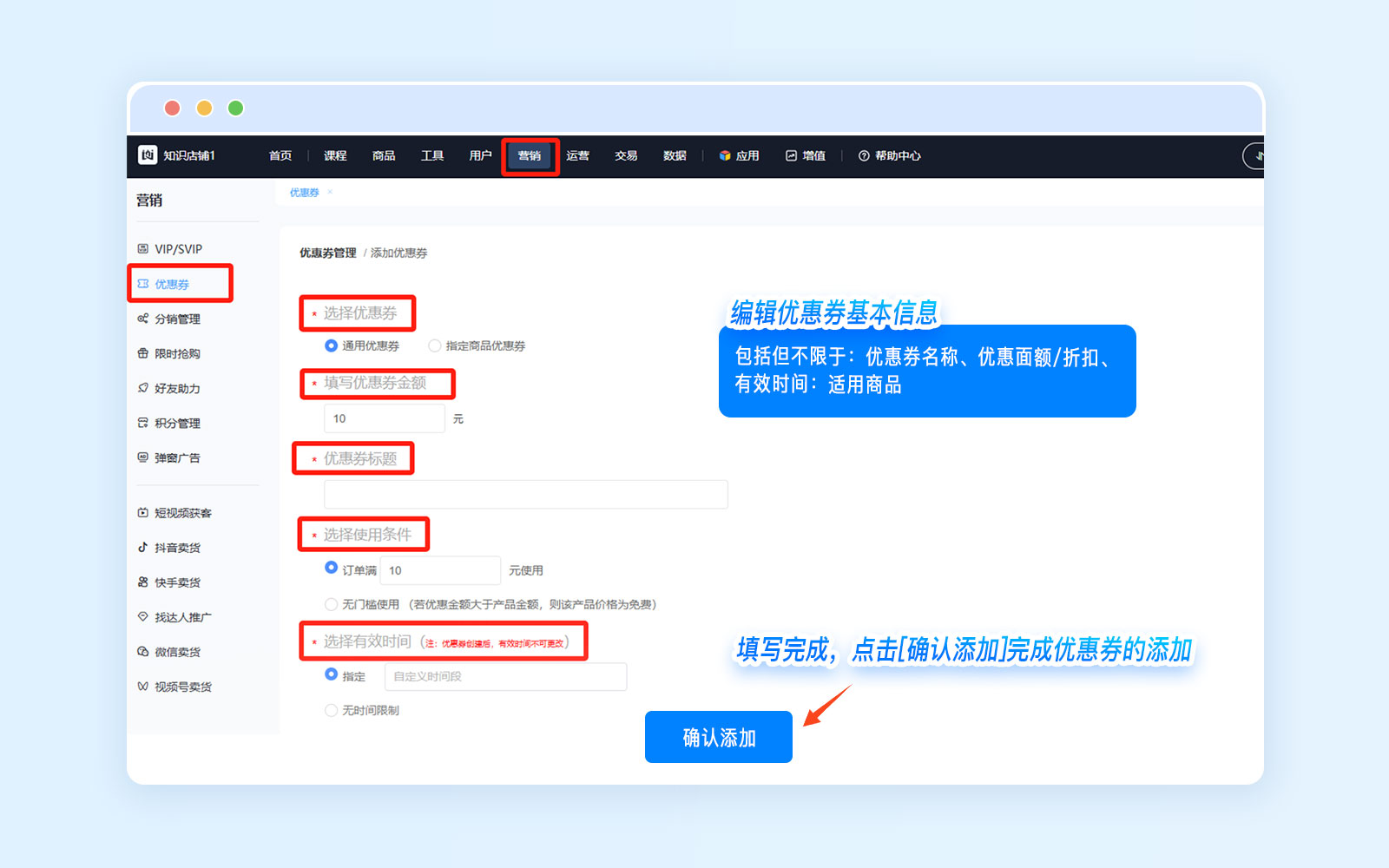1389x868 pixels.
Task: Click the VIP/SVIP sidebar icon
Action: pos(143,249)
